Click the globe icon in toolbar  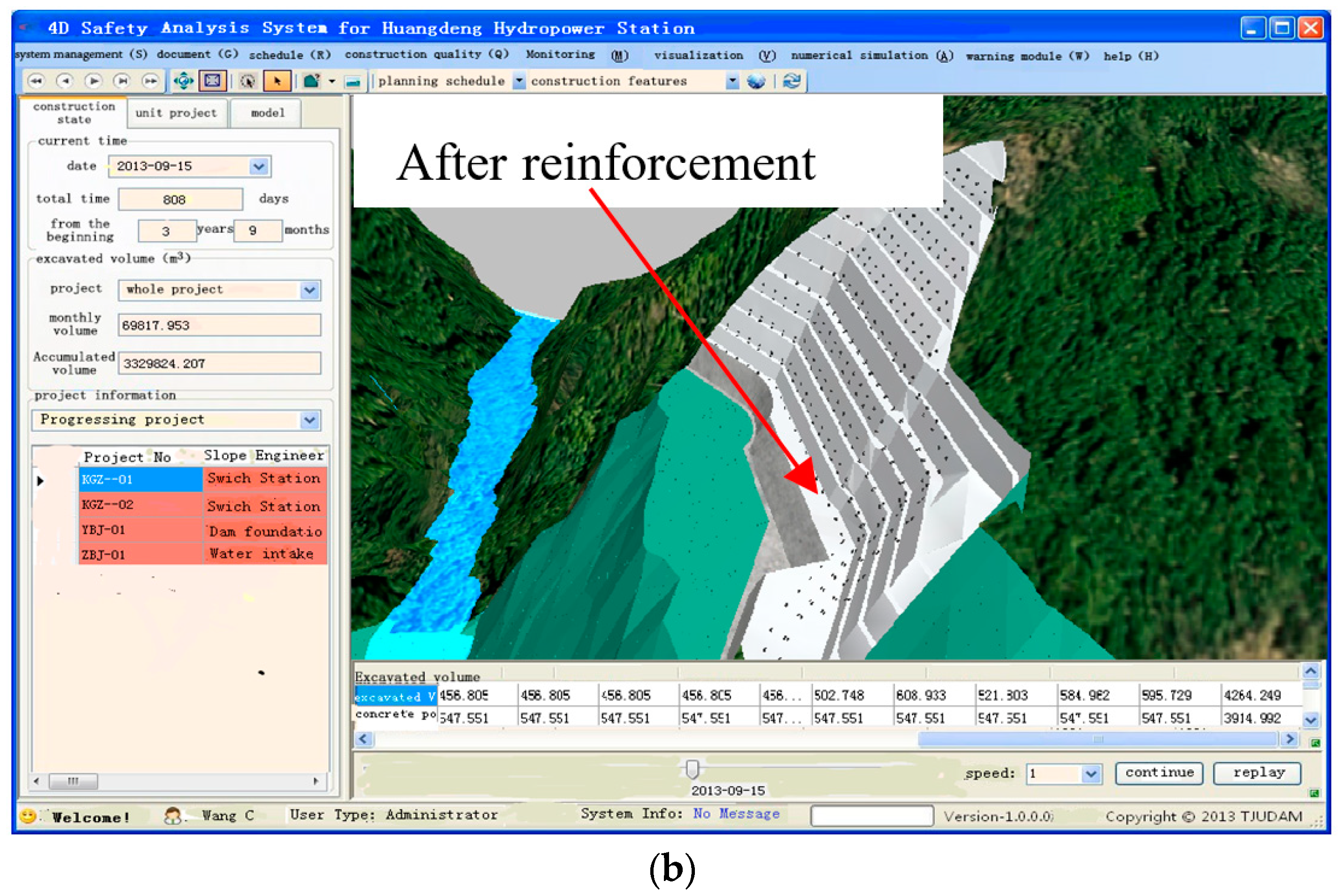coord(756,81)
